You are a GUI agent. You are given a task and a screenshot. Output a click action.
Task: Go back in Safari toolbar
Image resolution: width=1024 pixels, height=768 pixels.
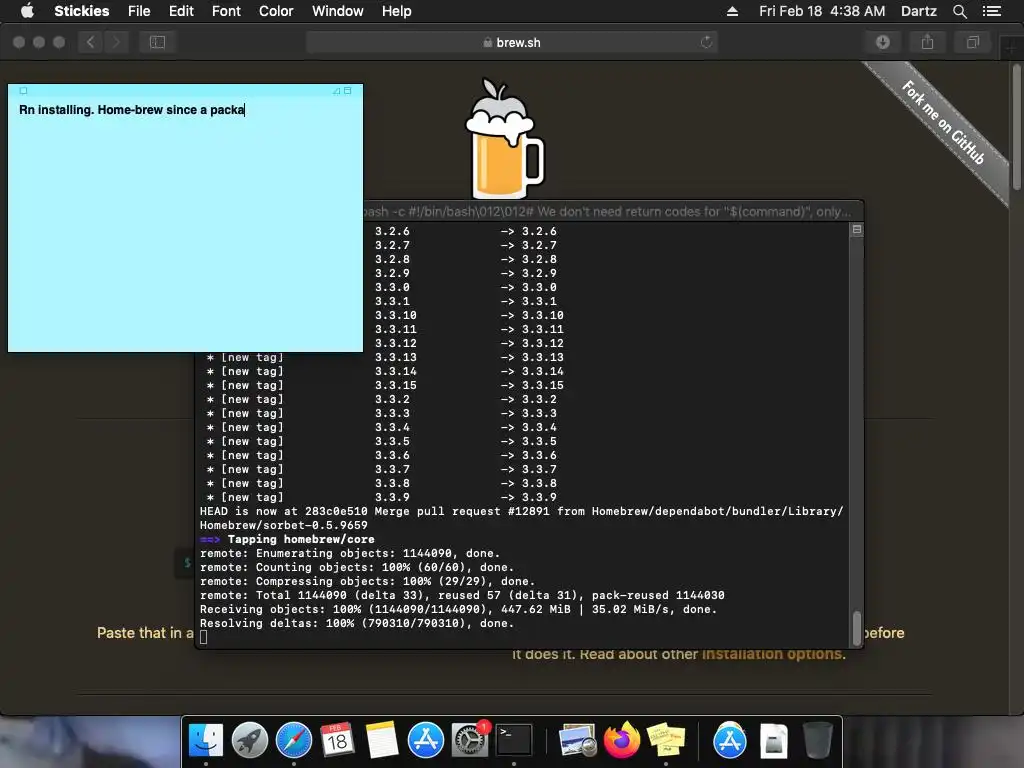(x=90, y=42)
